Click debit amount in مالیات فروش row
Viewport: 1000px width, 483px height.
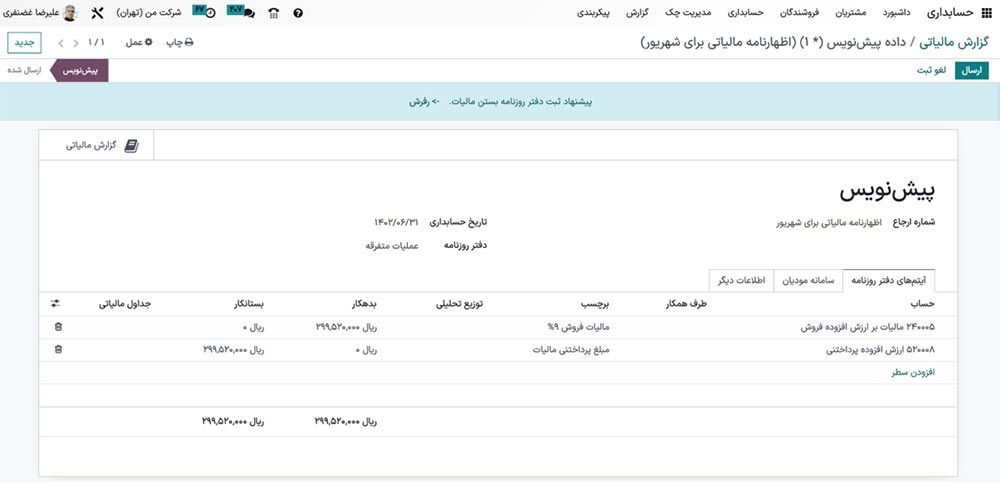346,327
